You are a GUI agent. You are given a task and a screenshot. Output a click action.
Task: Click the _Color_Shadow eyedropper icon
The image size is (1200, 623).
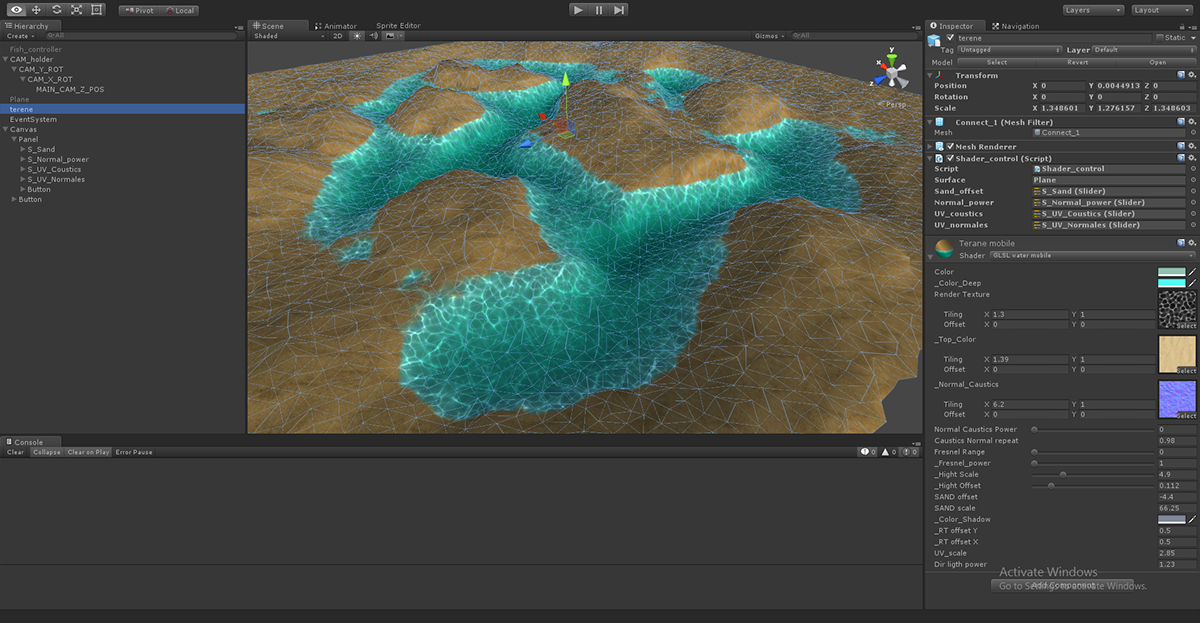click(1192, 520)
